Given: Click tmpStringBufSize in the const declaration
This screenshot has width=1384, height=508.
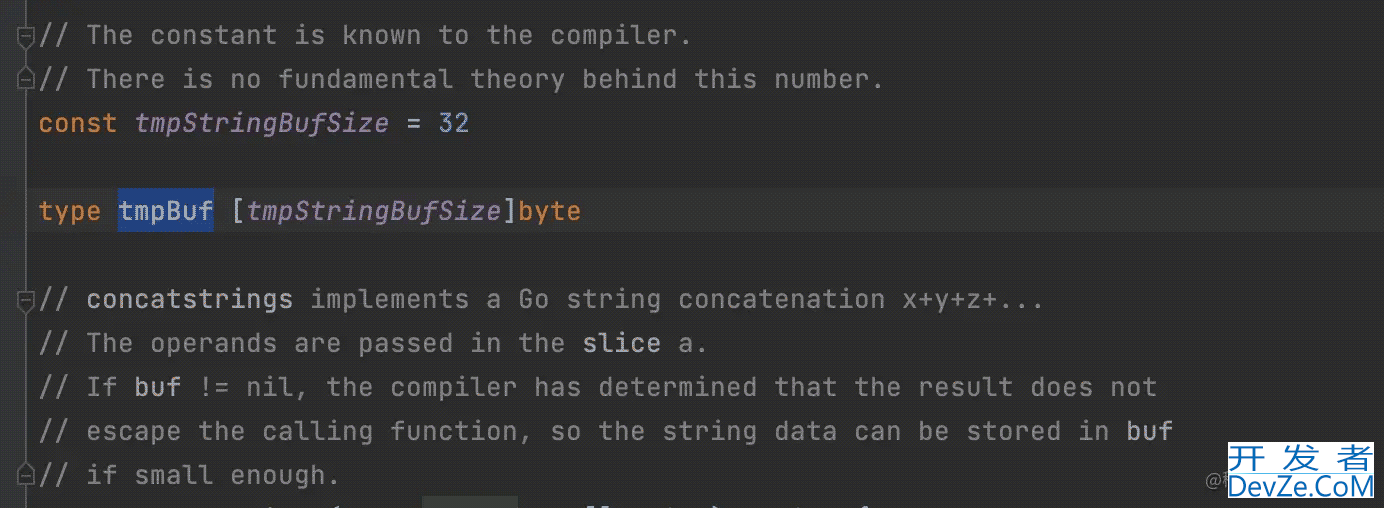Looking at the screenshot, I should coord(262,124).
